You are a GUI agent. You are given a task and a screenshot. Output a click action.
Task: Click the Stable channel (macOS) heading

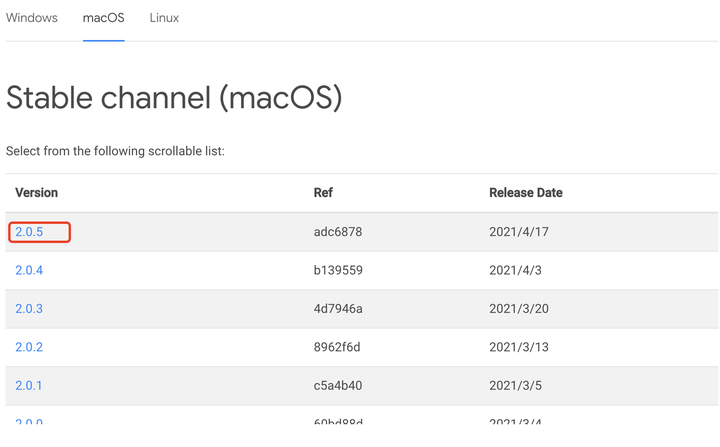point(174,98)
